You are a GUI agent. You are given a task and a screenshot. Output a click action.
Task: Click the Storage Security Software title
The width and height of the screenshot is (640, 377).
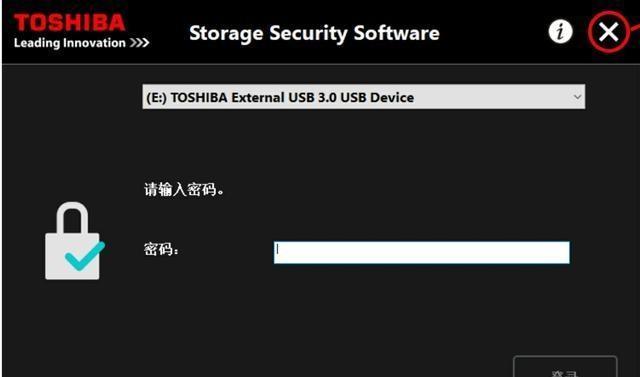[x=314, y=33]
